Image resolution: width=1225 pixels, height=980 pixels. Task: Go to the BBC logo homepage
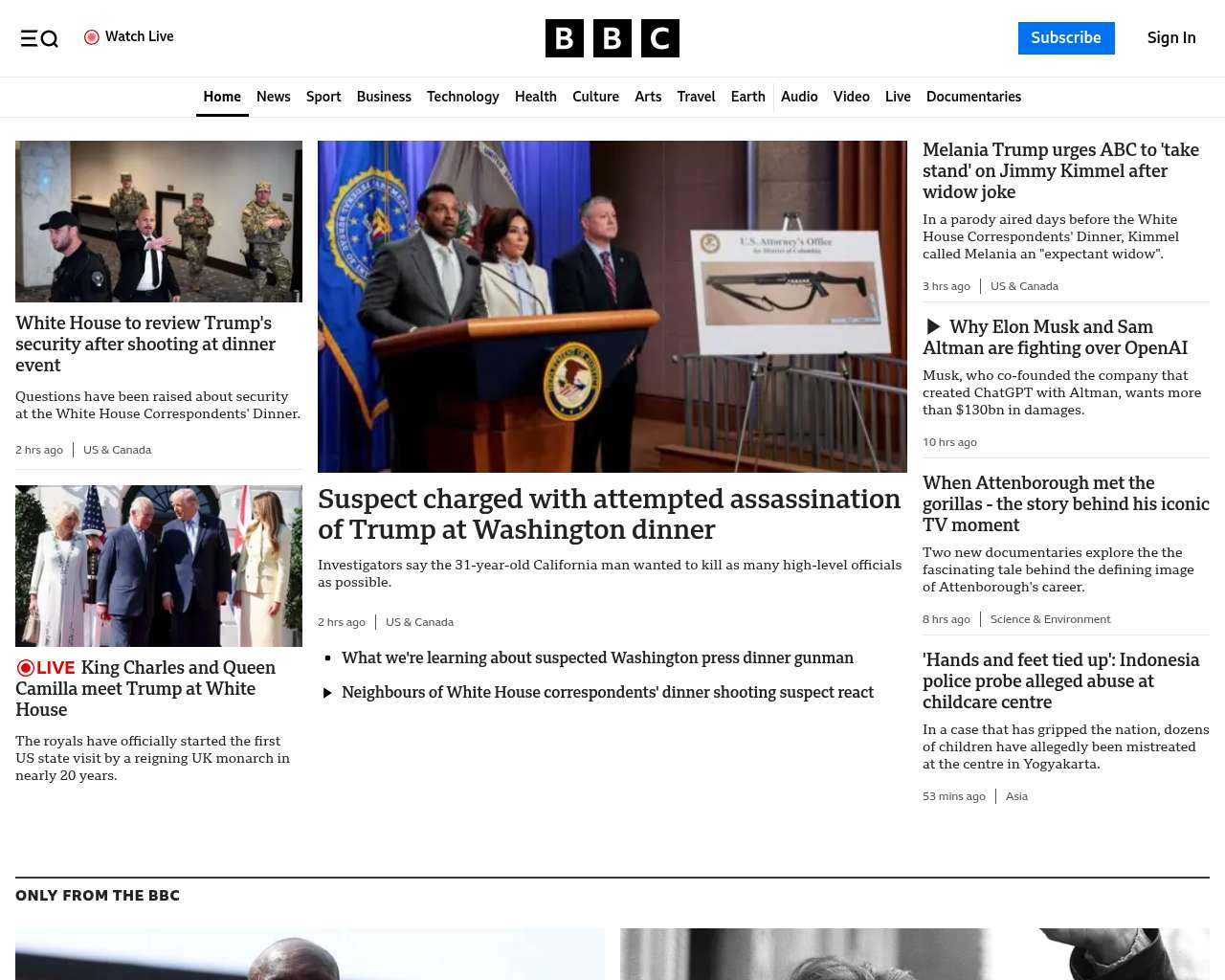[612, 38]
